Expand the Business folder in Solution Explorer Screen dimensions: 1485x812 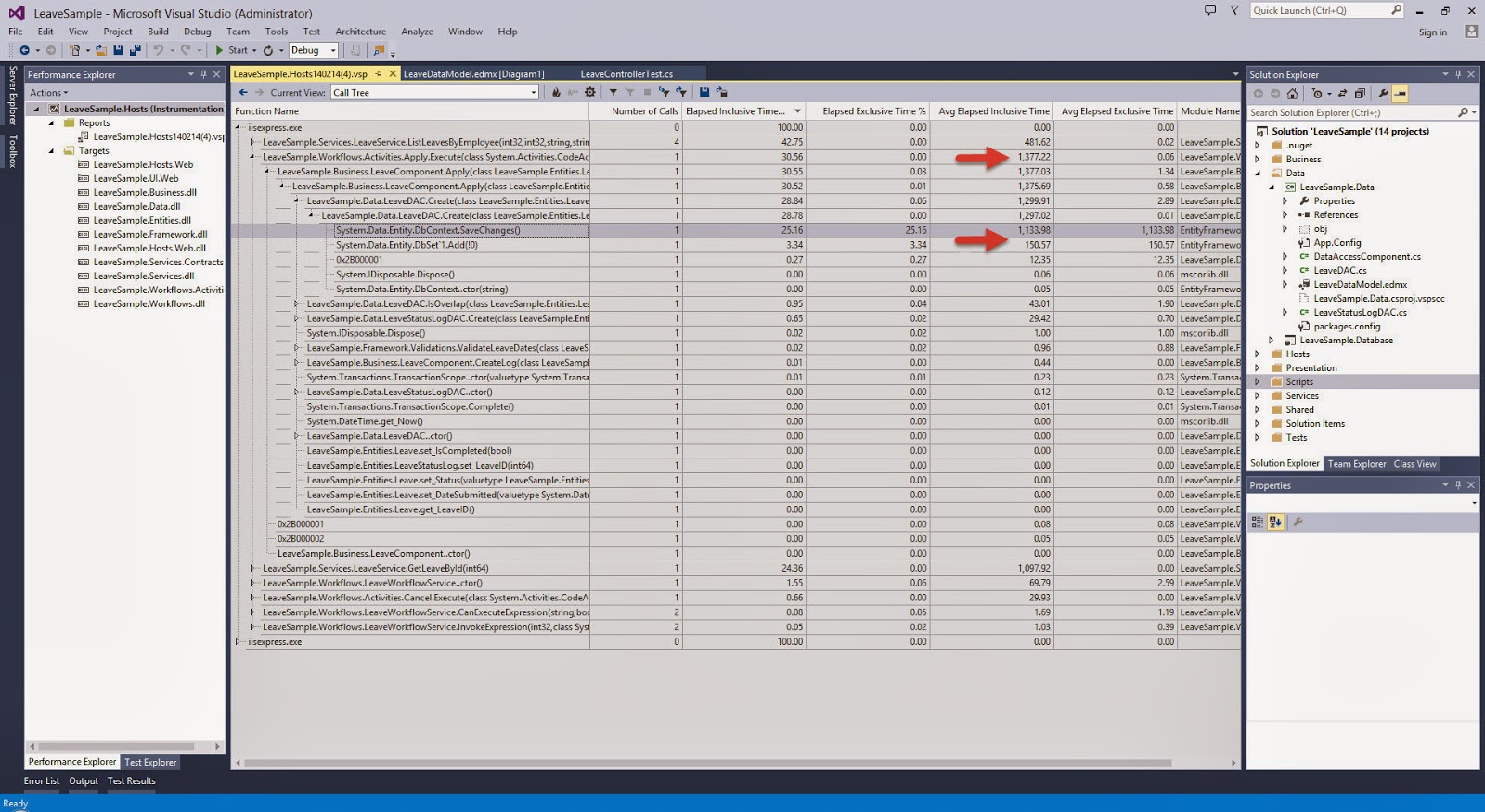click(x=1258, y=159)
